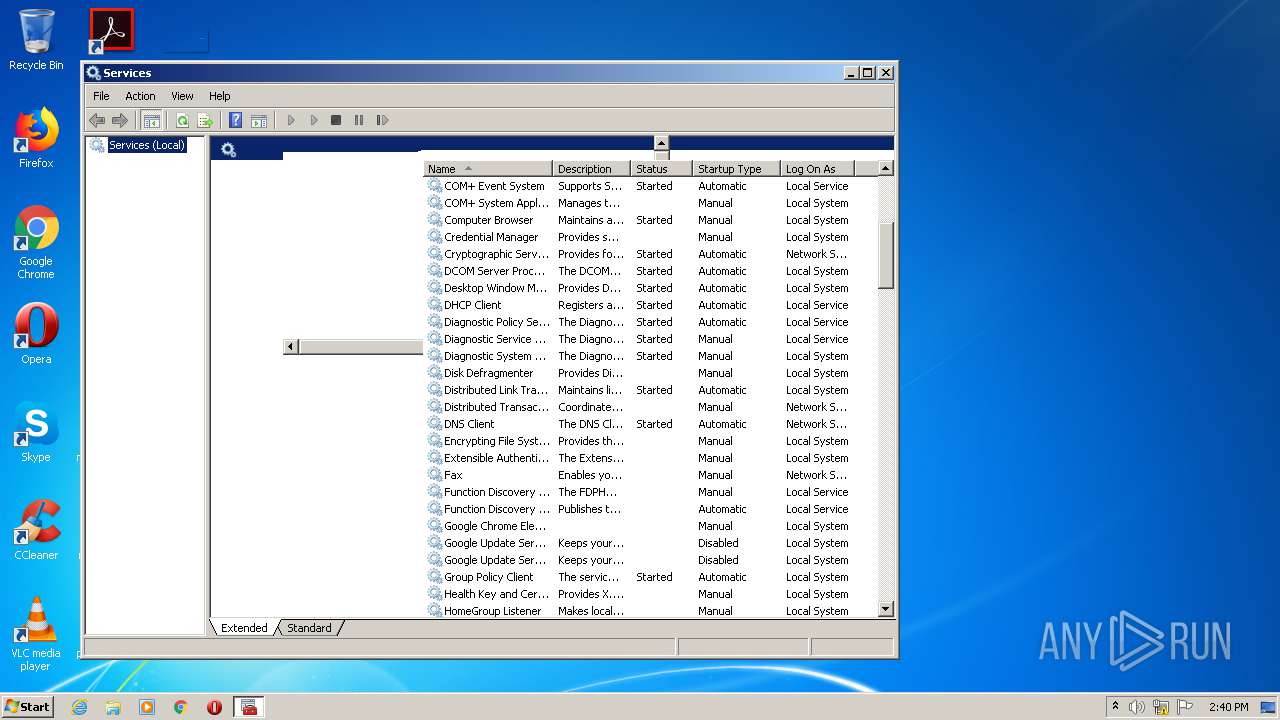Open the Help menu

pos(220,96)
